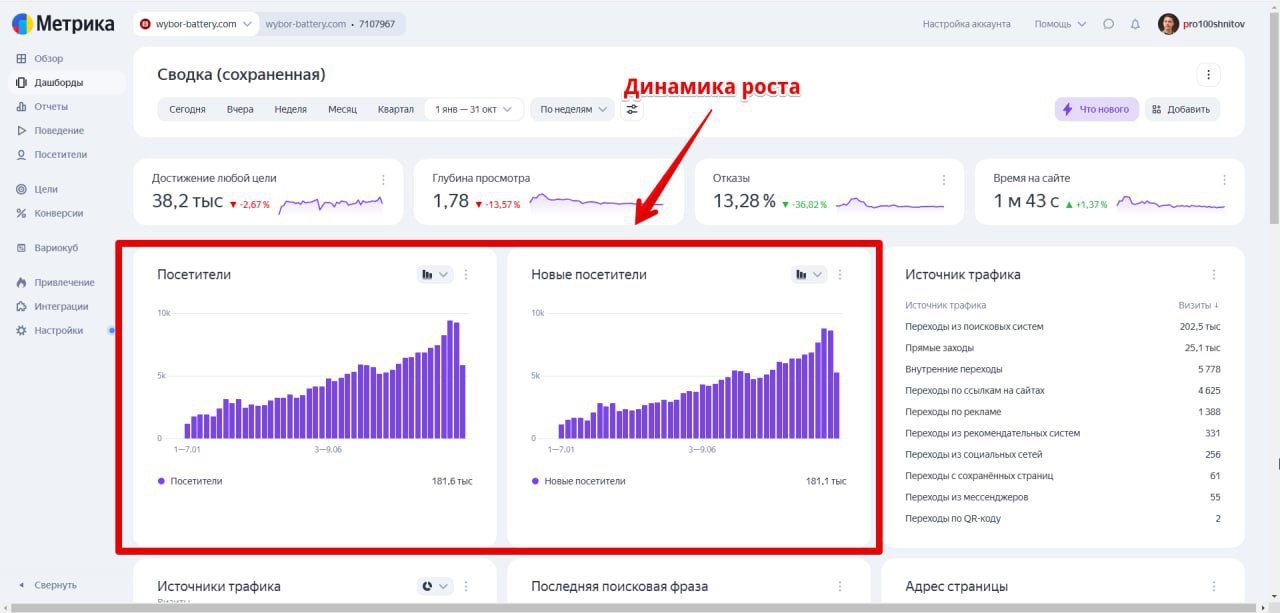The image size is (1280, 613).
Task: Open Посетители in the sidebar
Action: 60,155
